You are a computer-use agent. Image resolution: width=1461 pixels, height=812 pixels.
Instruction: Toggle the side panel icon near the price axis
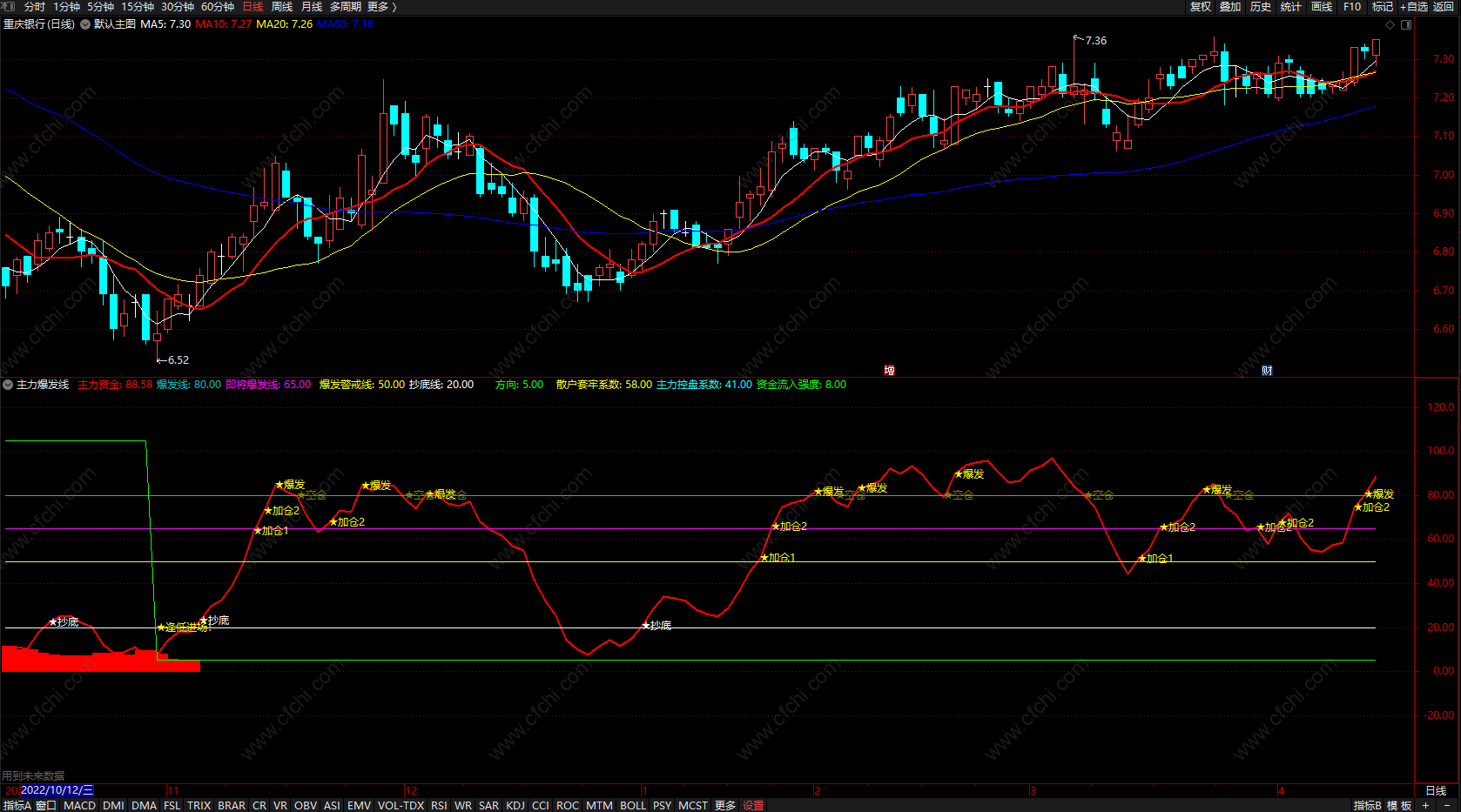click(1406, 24)
